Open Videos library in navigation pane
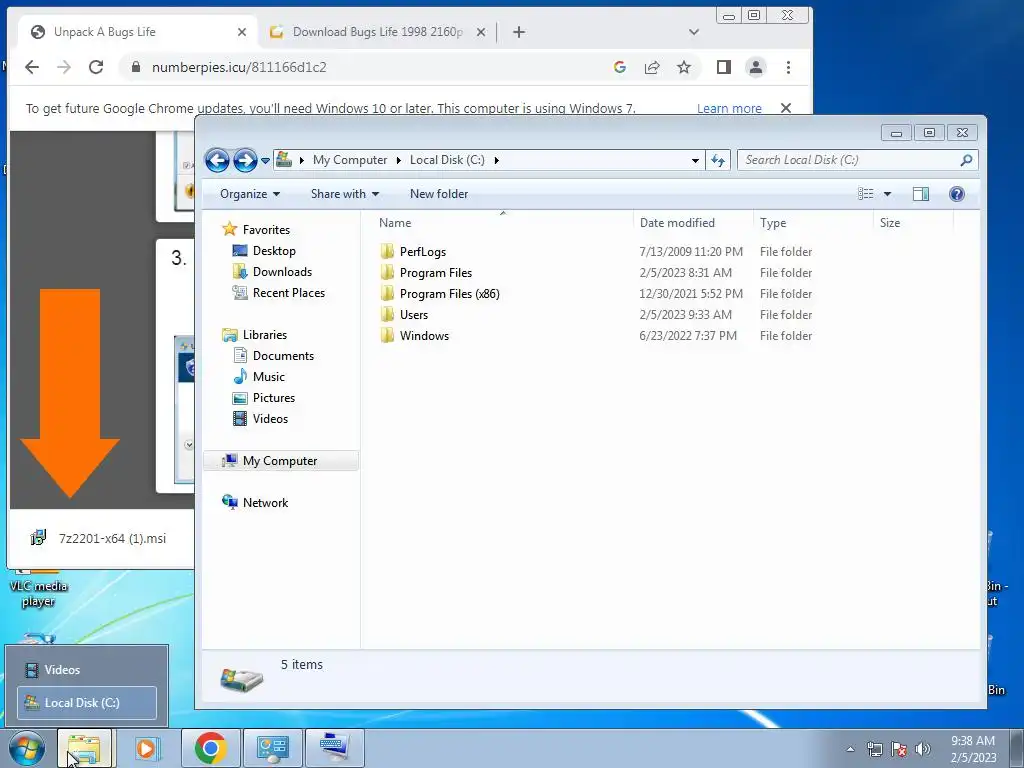This screenshot has width=1024, height=768. 270,419
